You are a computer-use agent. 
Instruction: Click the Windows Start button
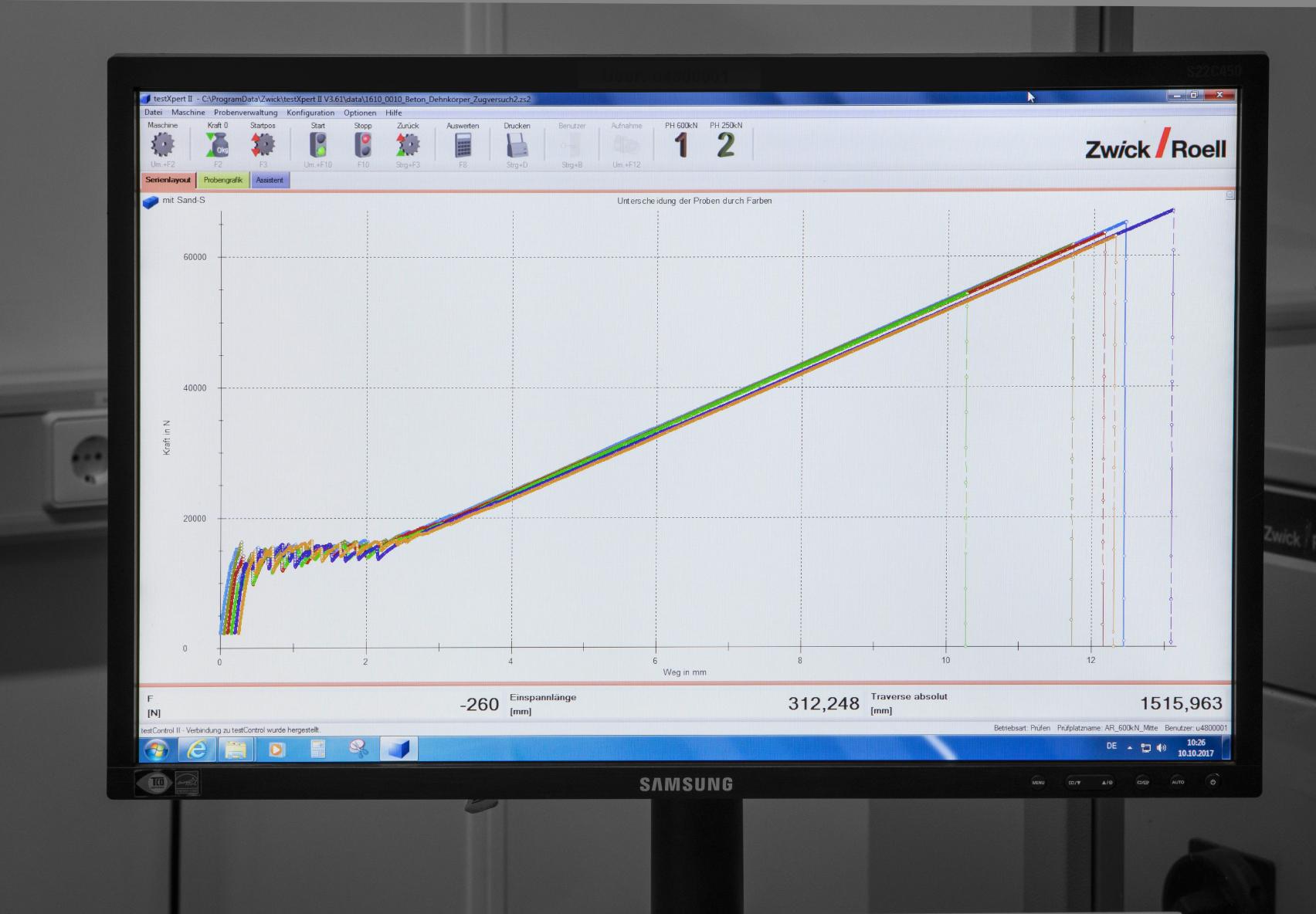(x=157, y=749)
